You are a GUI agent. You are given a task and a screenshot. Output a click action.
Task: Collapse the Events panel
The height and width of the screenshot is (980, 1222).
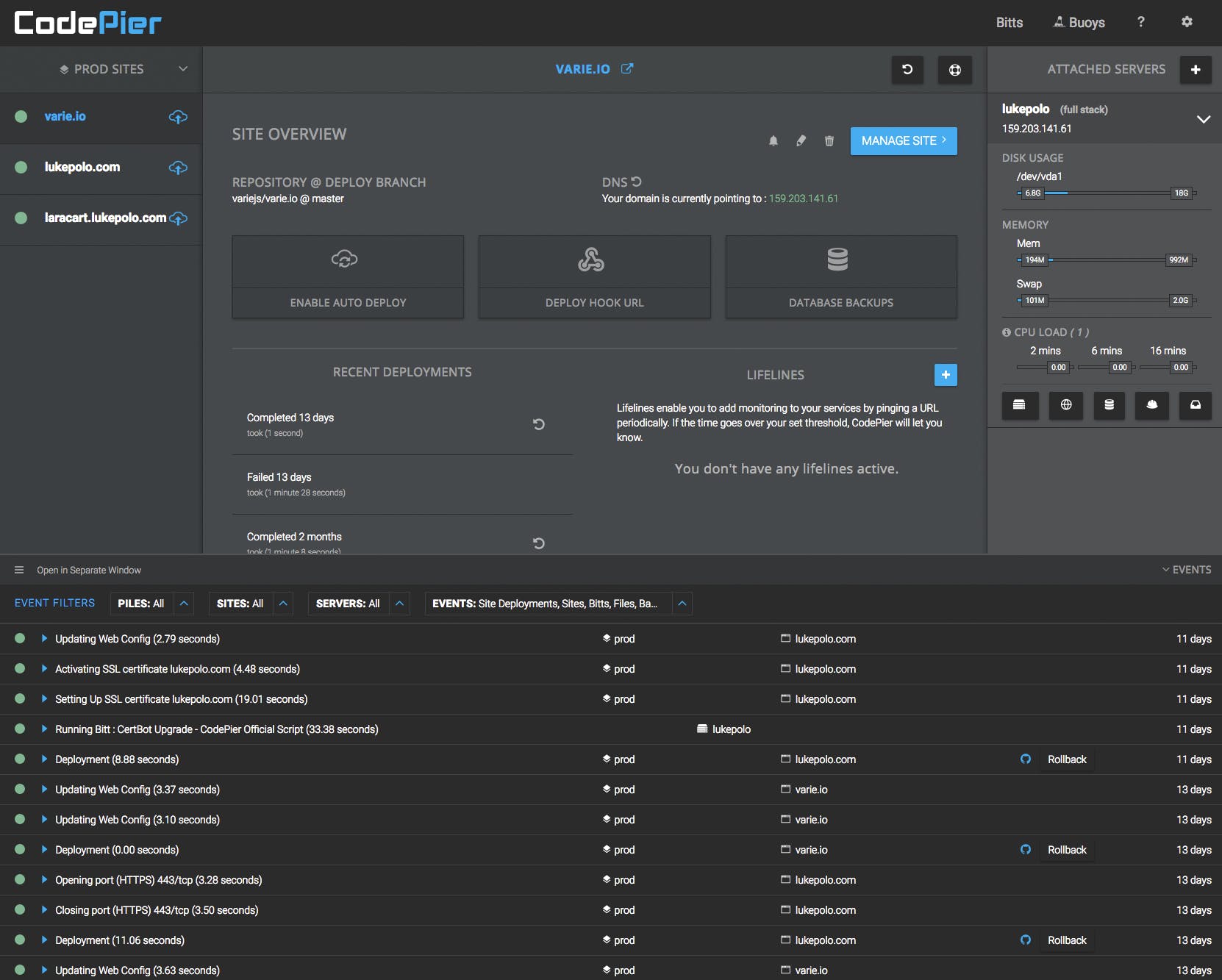point(1186,570)
